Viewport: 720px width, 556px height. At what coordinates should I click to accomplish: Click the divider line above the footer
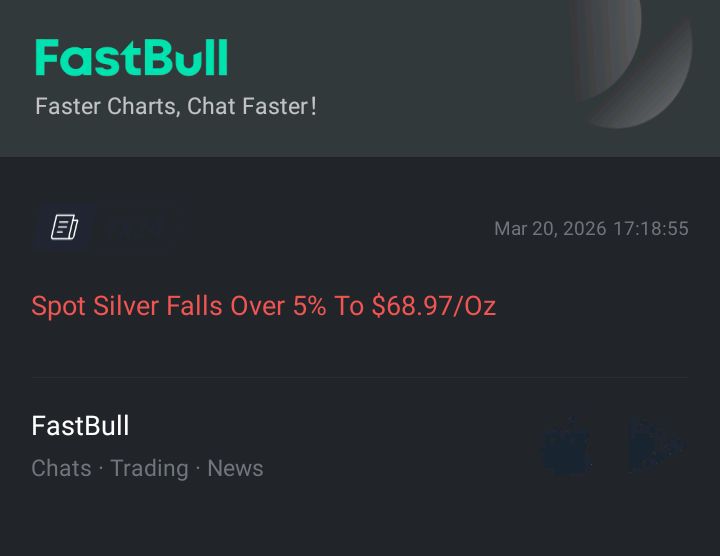click(x=358, y=378)
